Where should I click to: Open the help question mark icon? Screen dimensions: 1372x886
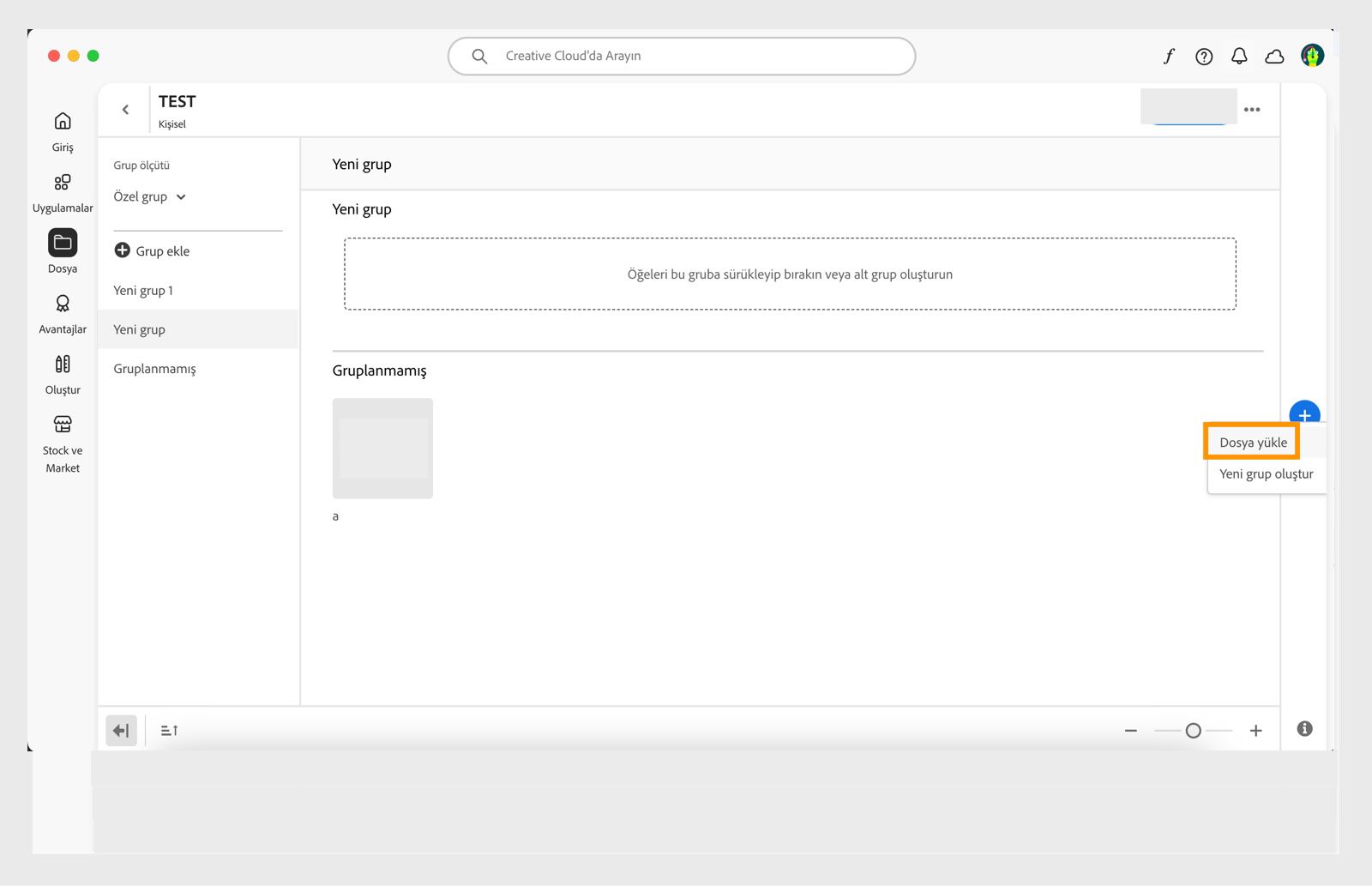coord(1204,57)
